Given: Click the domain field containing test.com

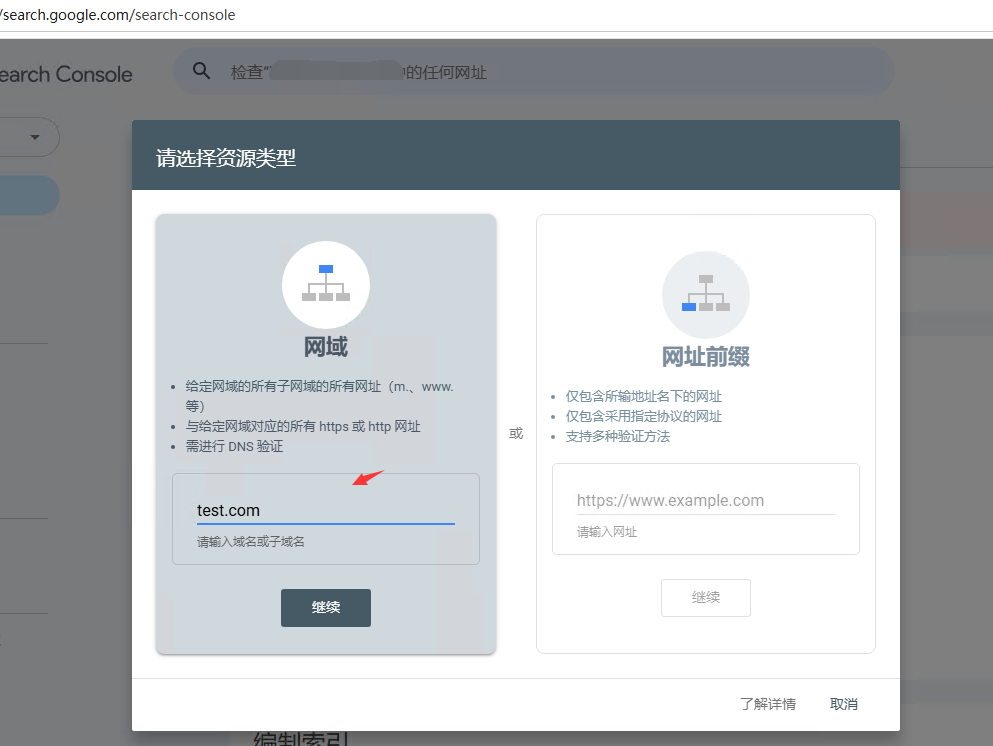Looking at the screenshot, I should coord(325,510).
